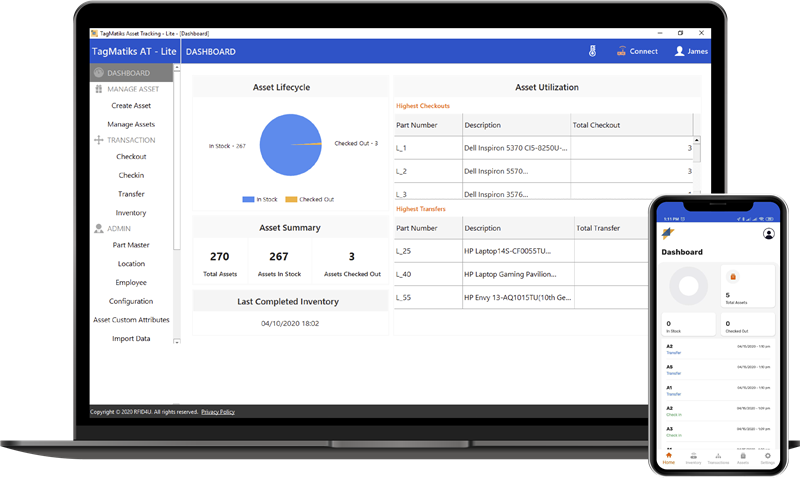Tap the In Stock card on phone
Image resolution: width=800 pixels, height=478 pixels.
click(x=688, y=325)
